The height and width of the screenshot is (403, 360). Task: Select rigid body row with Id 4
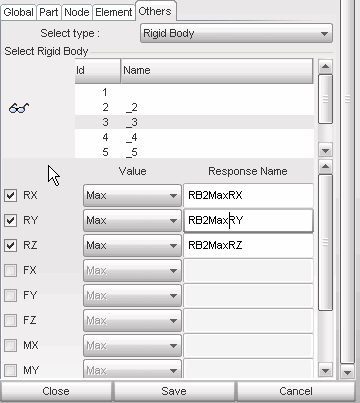click(194, 137)
